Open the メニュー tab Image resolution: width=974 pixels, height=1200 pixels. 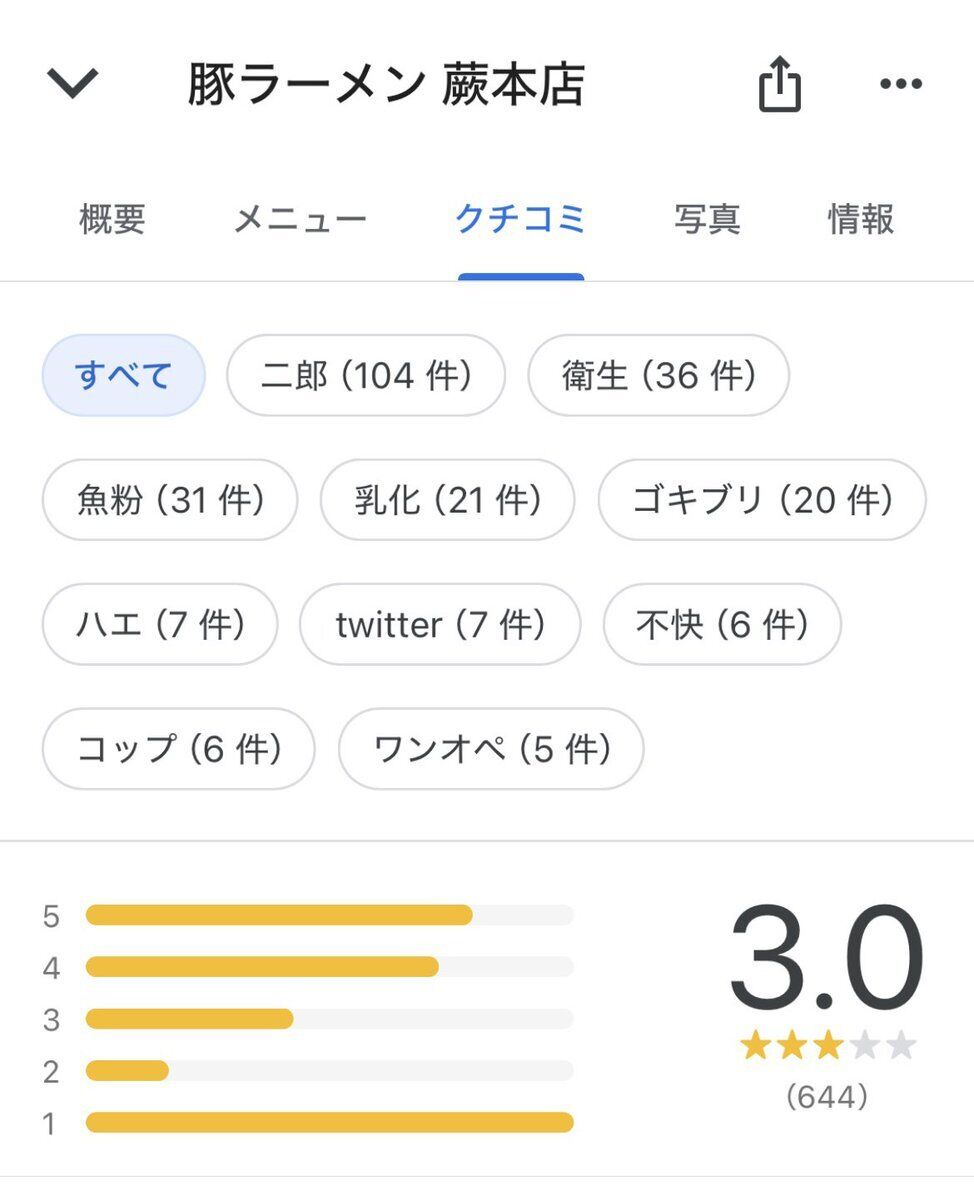pyautogui.click(x=300, y=219)
